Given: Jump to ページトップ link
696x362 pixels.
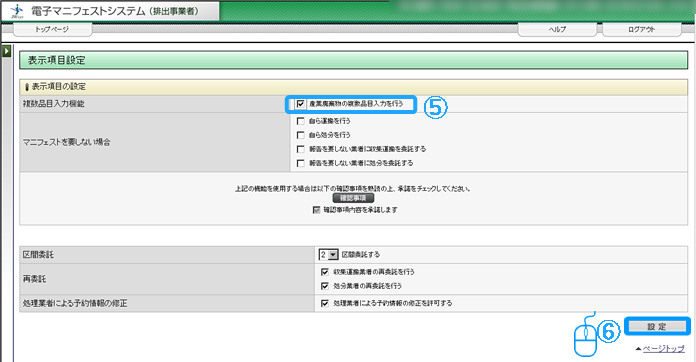Looking at the screenshot, I should [664, 349].
